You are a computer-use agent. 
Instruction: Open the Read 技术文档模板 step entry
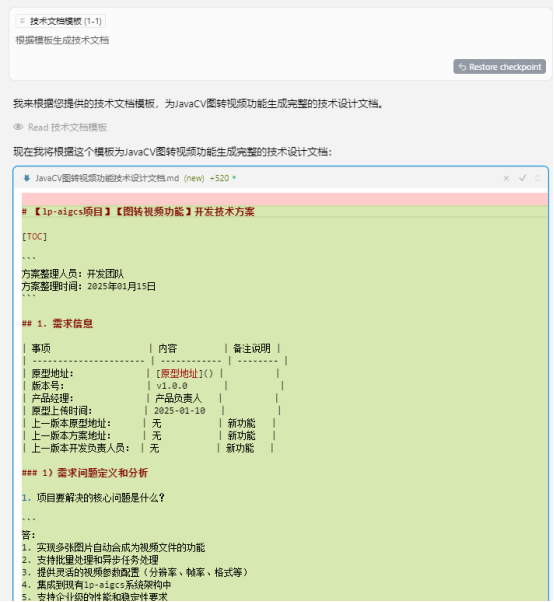point(60,127)
